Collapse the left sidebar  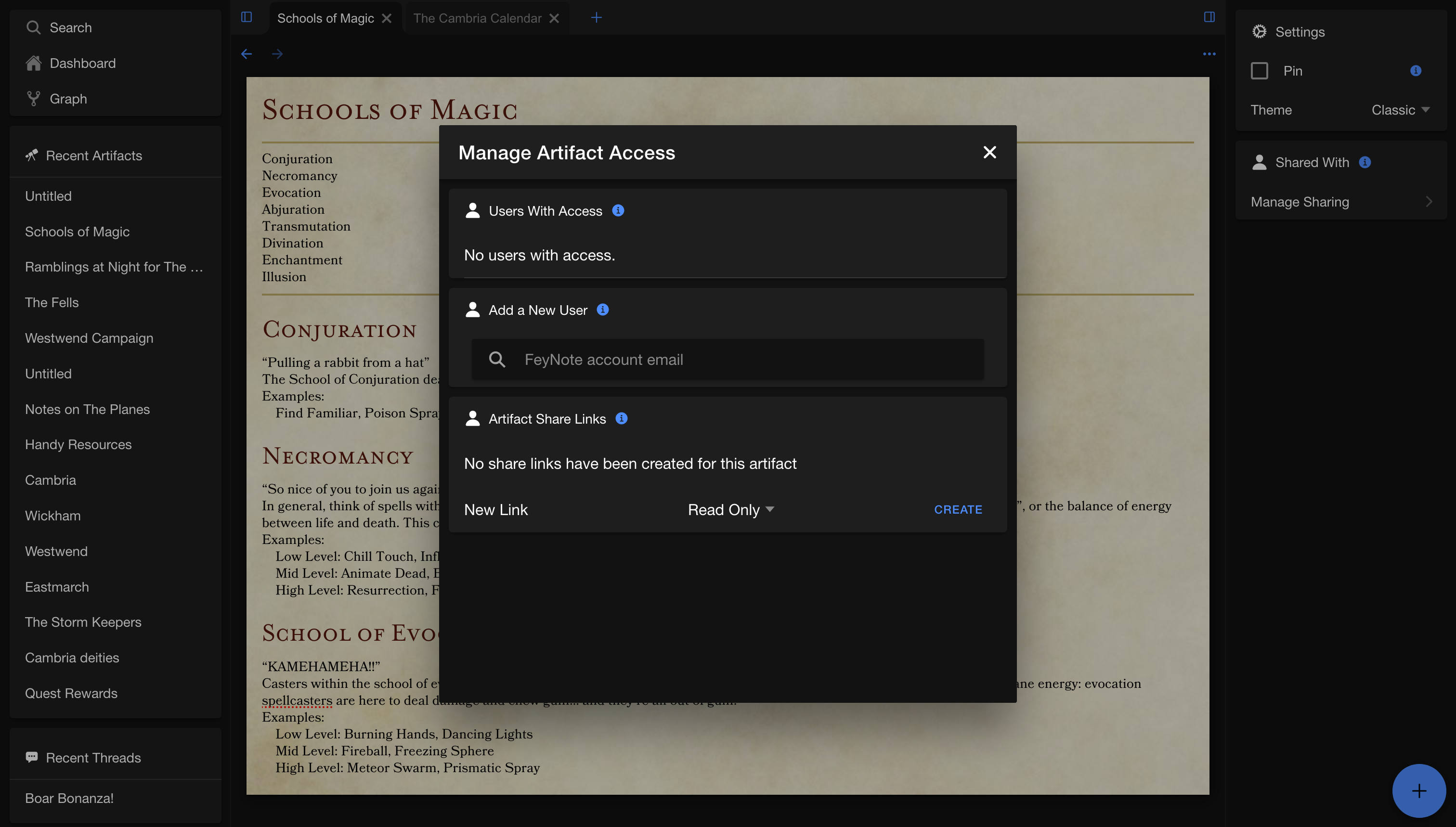click(x=247, y=17)
